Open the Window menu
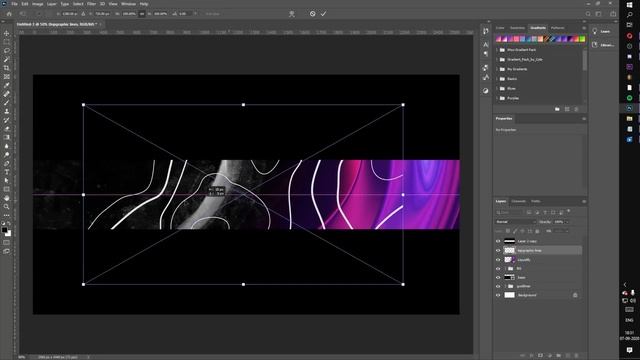The image size is (640, 360). coord(128,4)
